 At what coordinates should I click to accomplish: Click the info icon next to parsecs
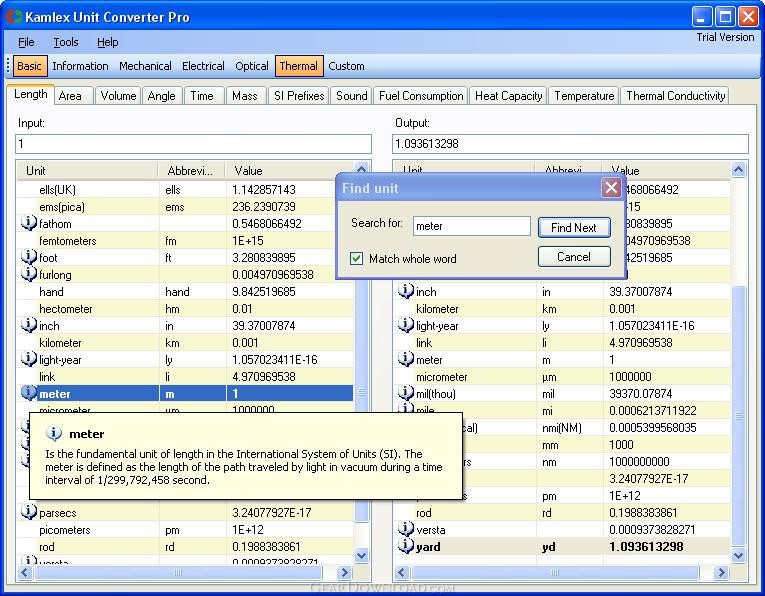(x=29, y=512)
